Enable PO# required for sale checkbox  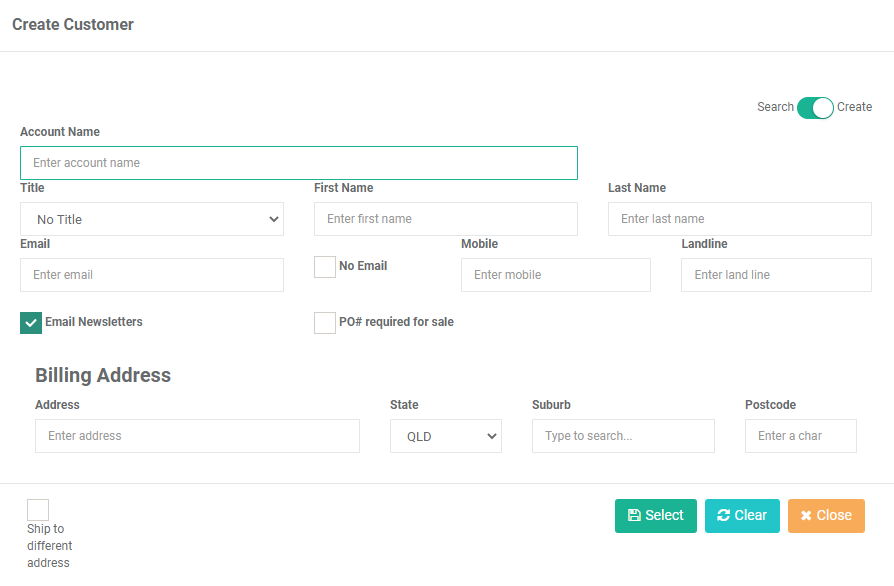325,323
